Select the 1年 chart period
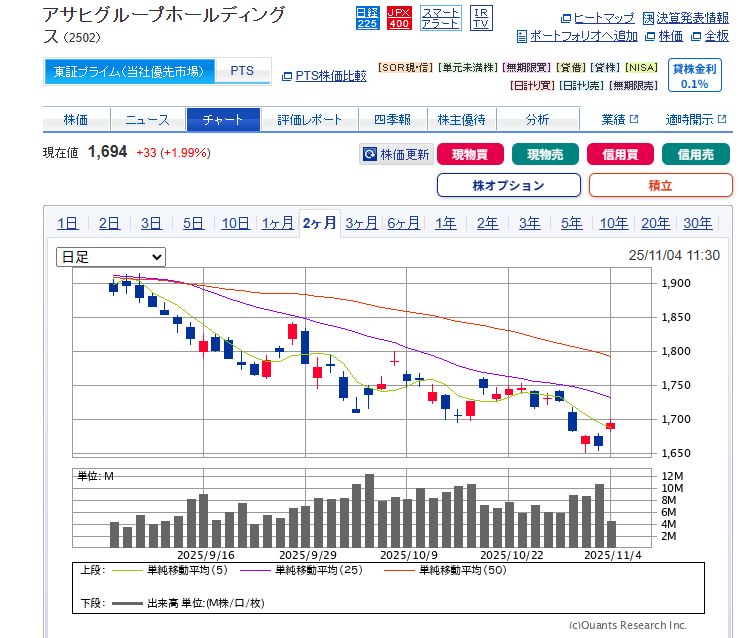 [446, 223]
